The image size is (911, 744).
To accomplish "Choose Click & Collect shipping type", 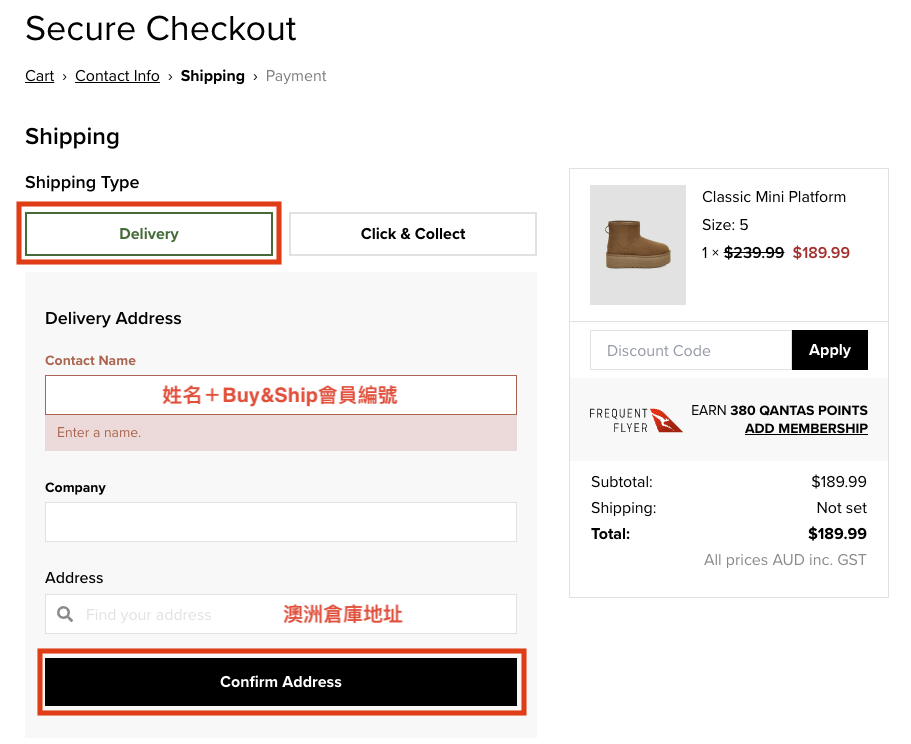I will (413, 234).
